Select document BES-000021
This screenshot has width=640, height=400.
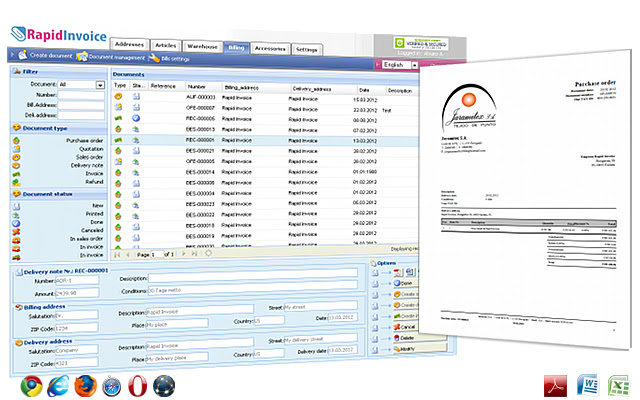[265, 151]
